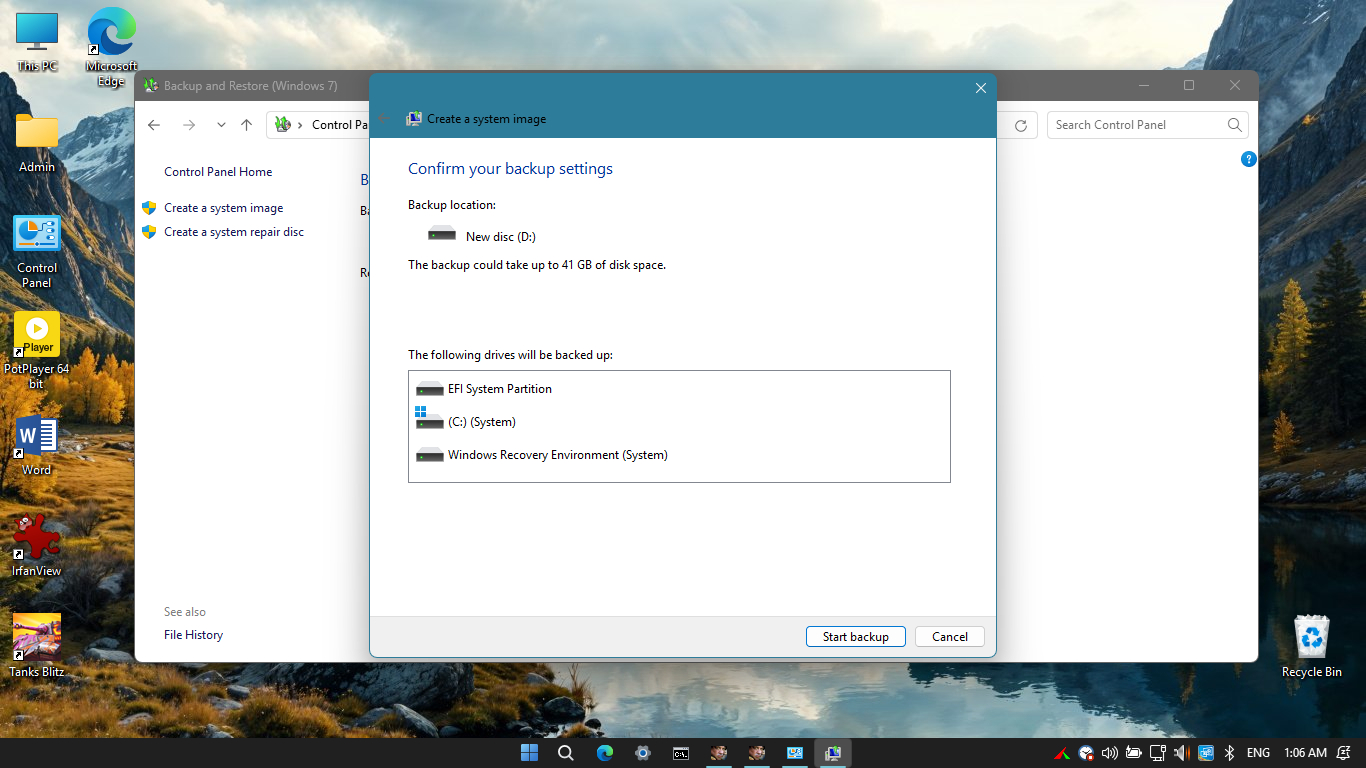Open Command Prompt from the taskbar
The image size is (1366, 768).
680,753
